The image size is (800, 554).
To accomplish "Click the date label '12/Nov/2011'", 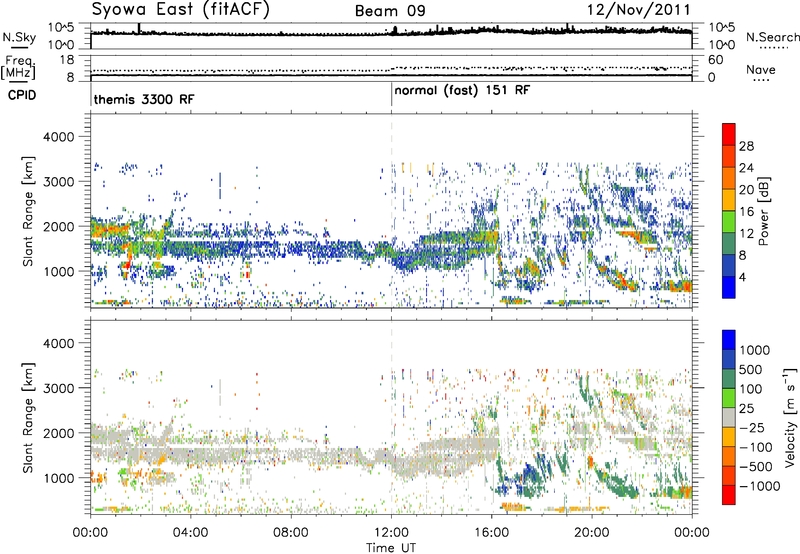I will 639,10.
